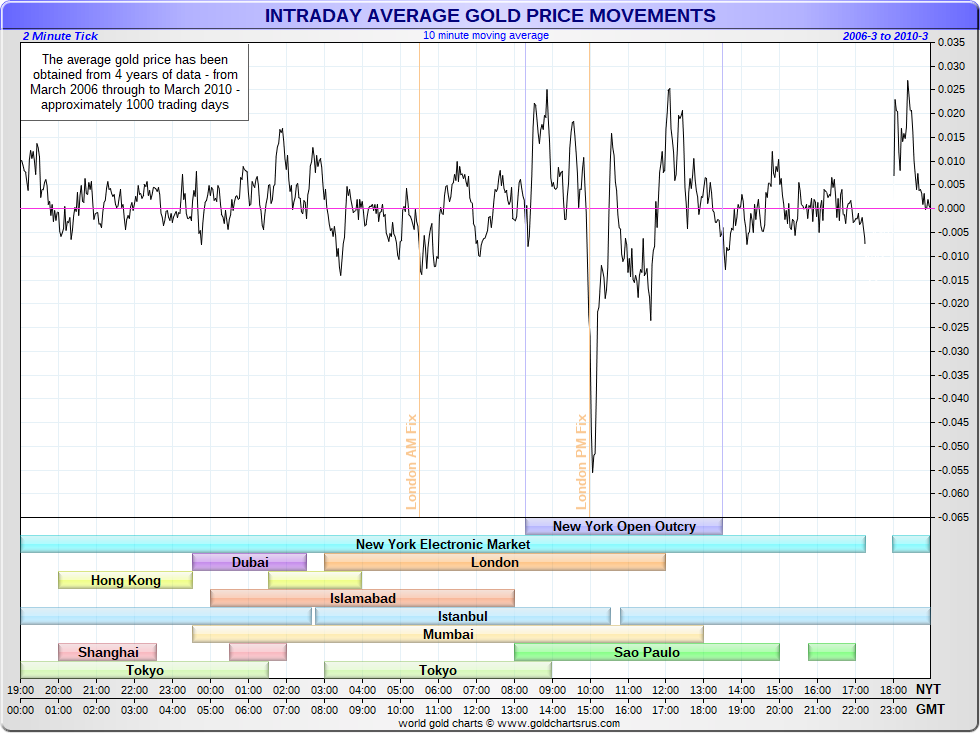Click the 'NYT' timezone label
The height and width of the screenshot is (733, 980).
[928, 690]
